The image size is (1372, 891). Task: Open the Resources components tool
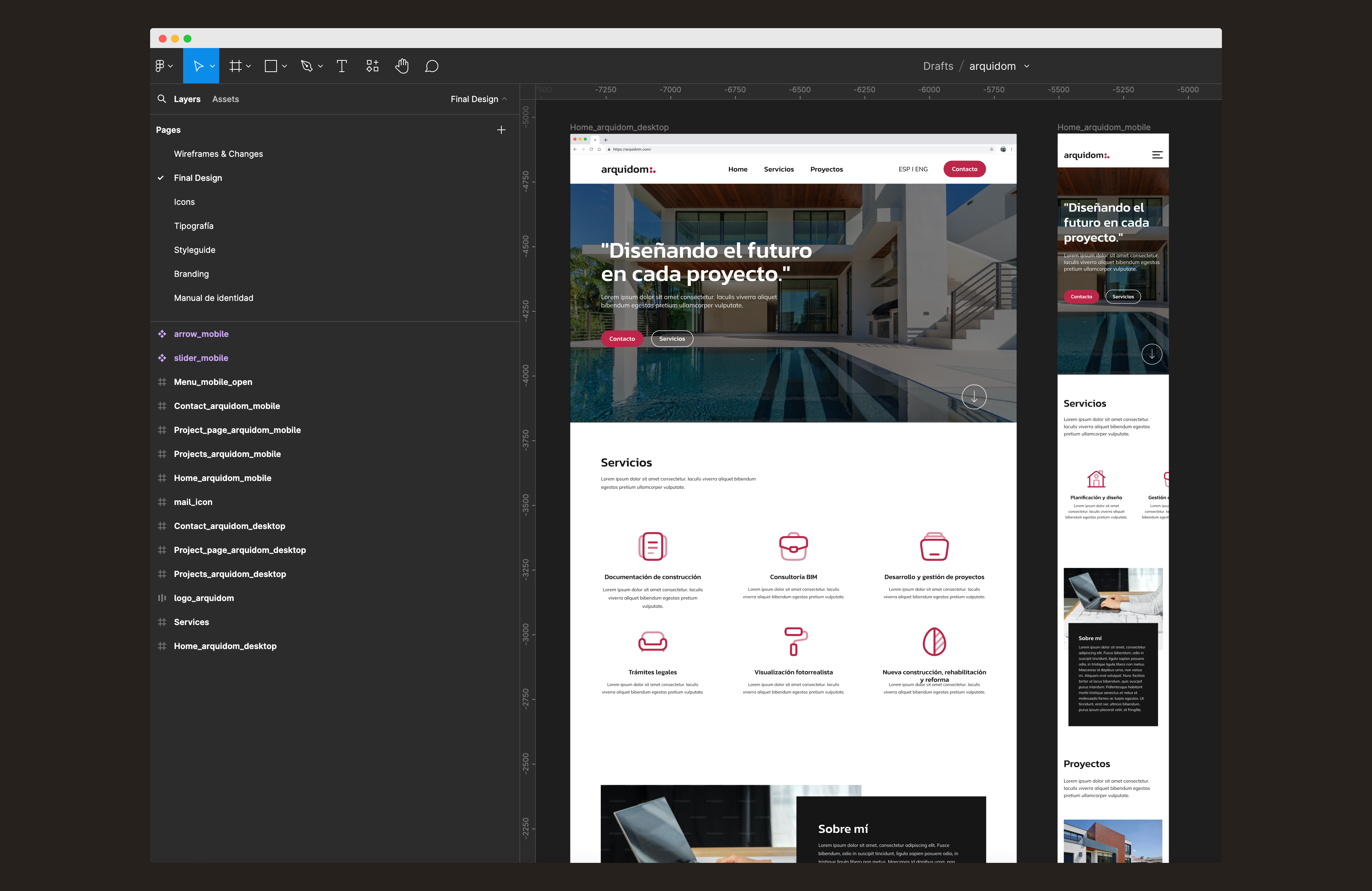coord(372,66)
